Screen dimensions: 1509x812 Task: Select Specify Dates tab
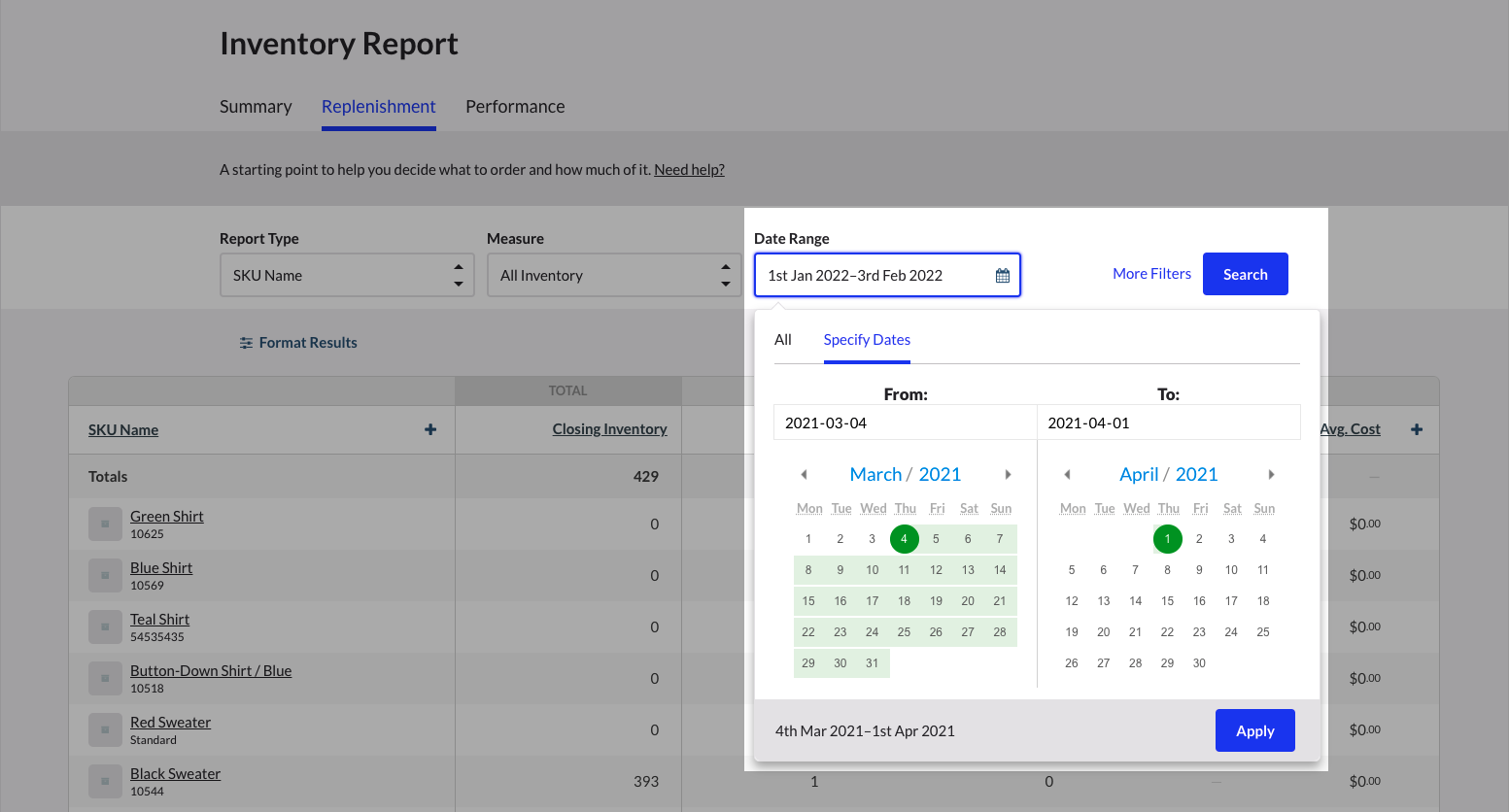(x=867, y=340)
